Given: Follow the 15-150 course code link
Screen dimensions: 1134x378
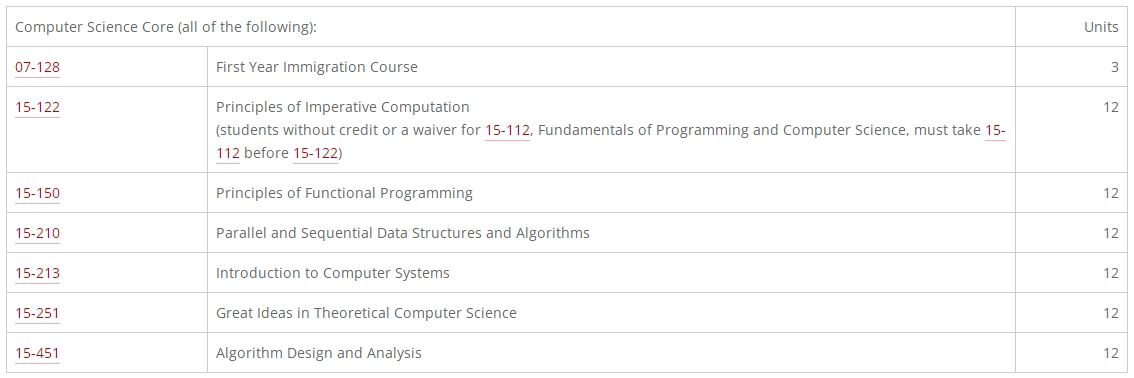Looking at the screenshot, I should (x=38, y=193).
